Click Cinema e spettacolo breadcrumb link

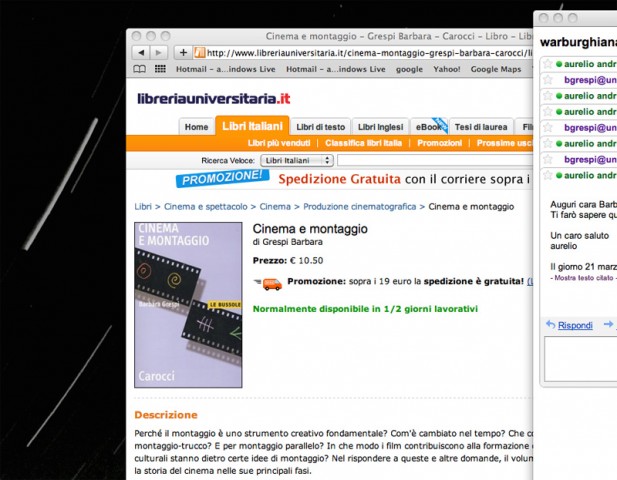[205, 207]
